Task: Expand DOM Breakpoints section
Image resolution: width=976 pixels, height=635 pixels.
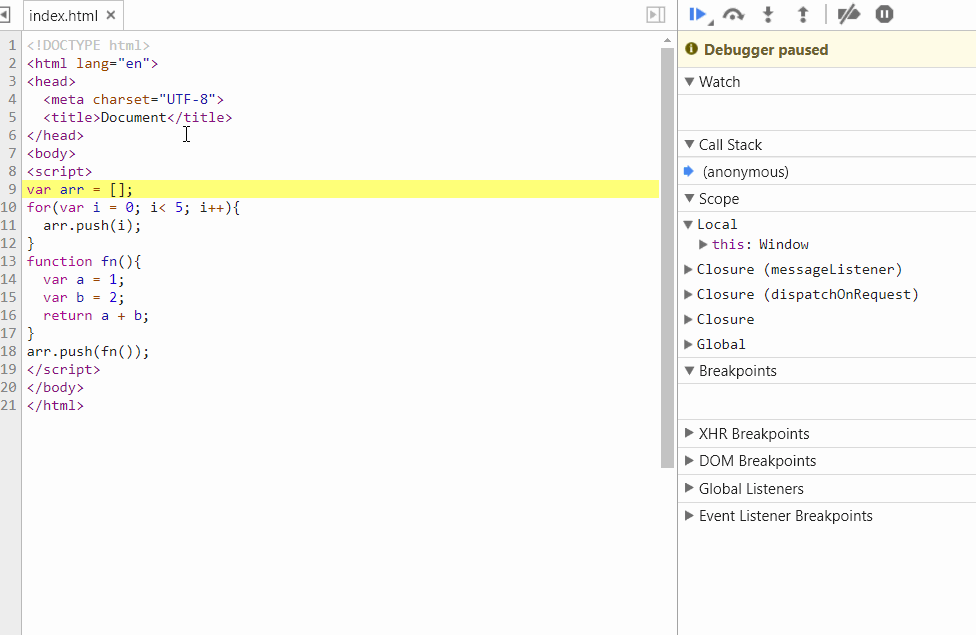Action: click(x=689, y=461)
